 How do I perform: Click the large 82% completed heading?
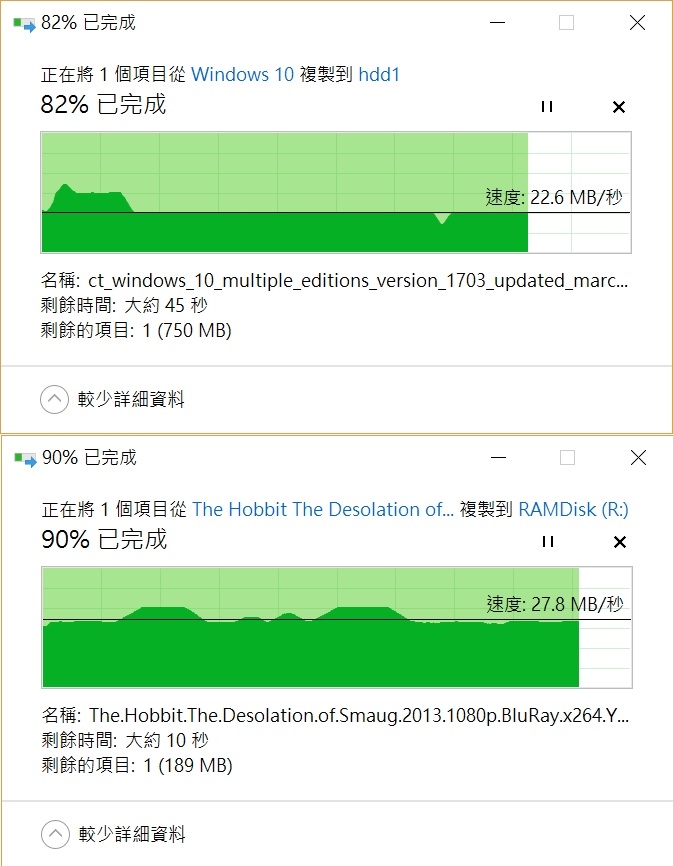coord(103,104)
